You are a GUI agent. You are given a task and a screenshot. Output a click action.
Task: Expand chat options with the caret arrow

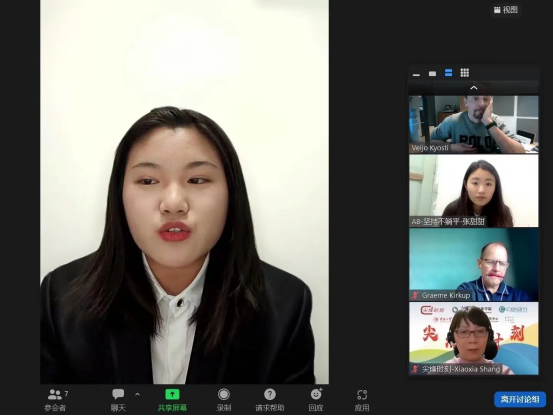[x=138, y=394]
